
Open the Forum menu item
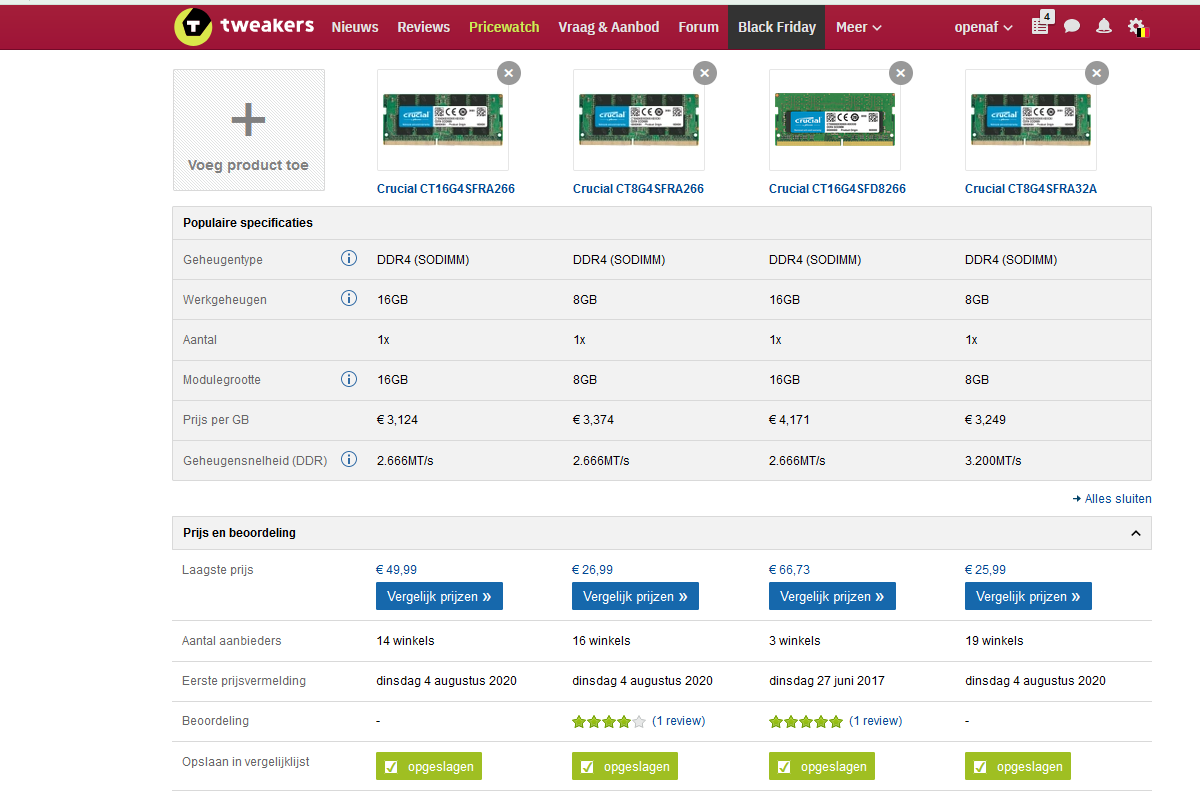(x=698, y=27)
